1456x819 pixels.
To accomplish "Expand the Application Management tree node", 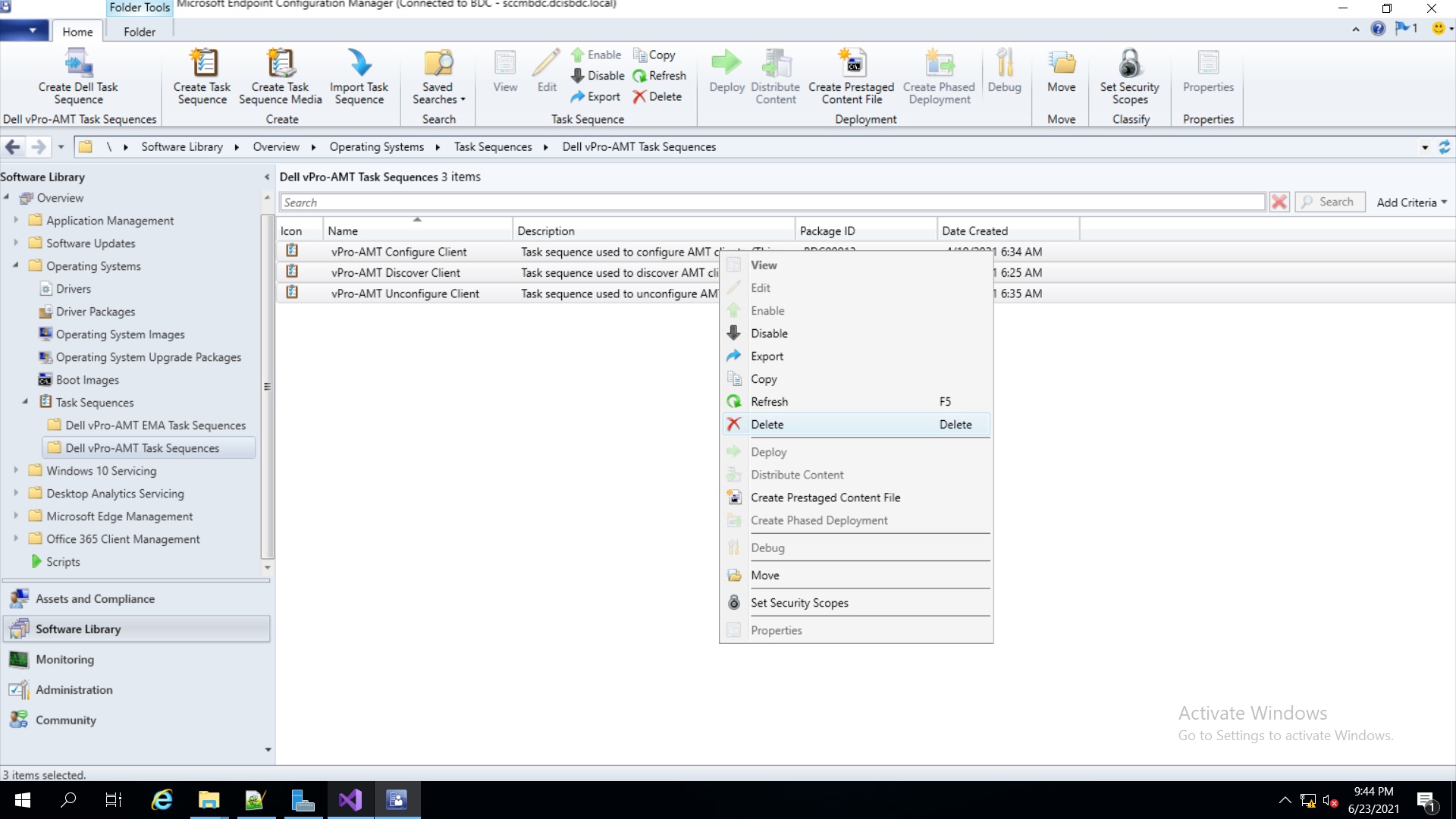I will [17, 220].
